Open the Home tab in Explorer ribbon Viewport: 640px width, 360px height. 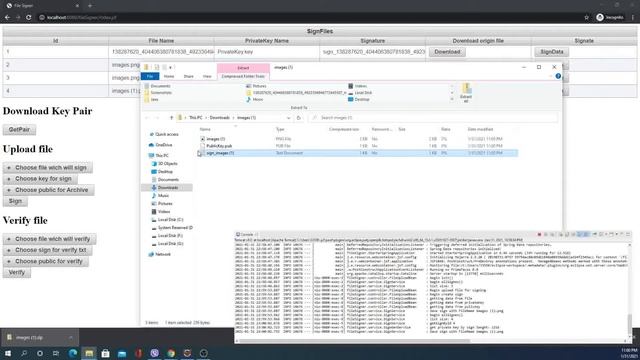169,76
